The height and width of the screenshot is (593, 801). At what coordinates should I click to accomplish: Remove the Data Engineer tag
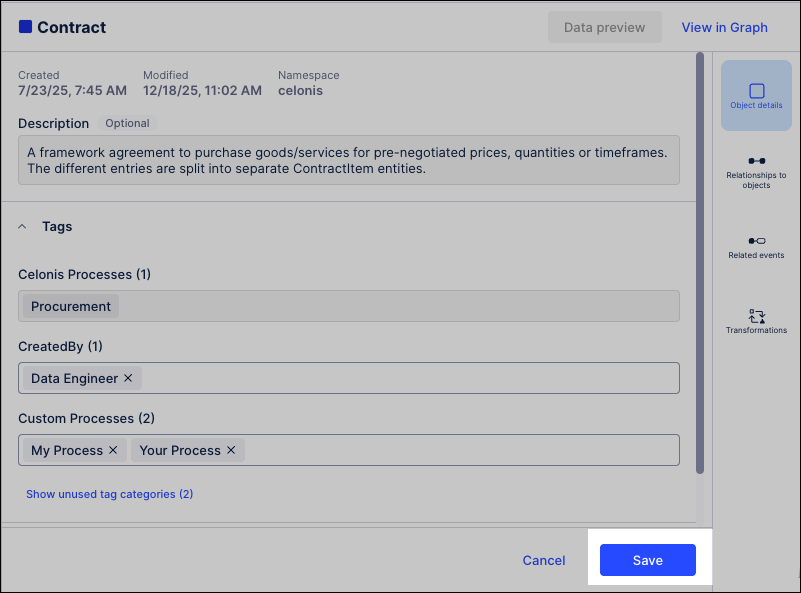(128, 378)
